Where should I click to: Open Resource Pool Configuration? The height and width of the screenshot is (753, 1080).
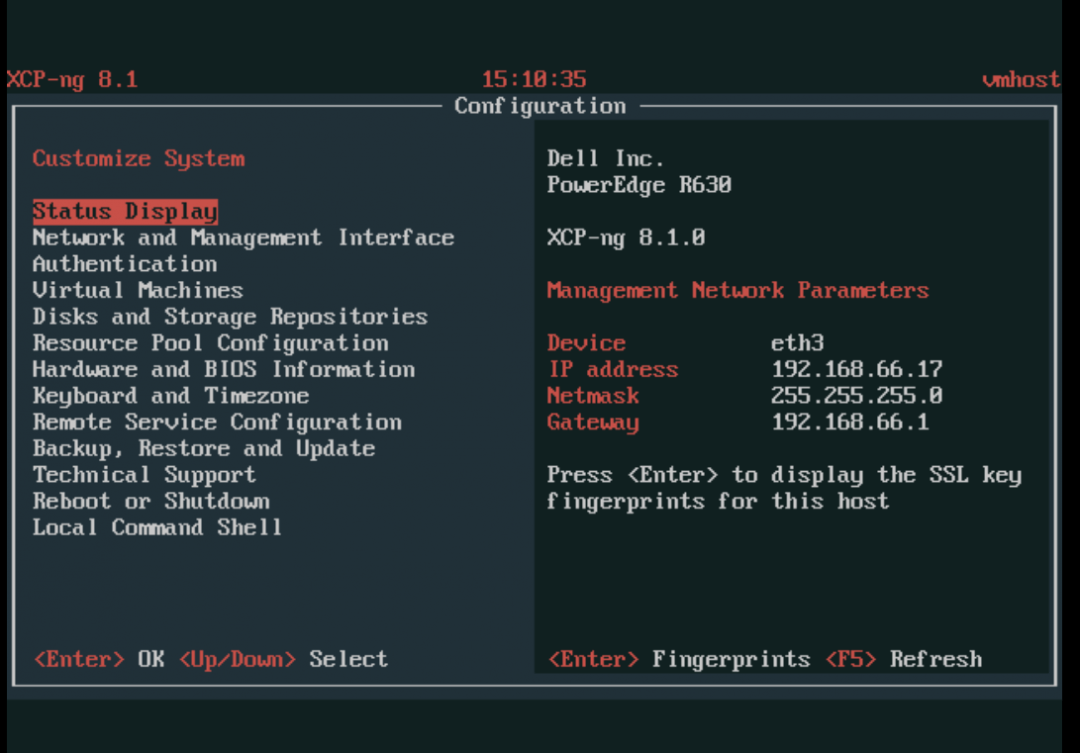click(210, 343)
